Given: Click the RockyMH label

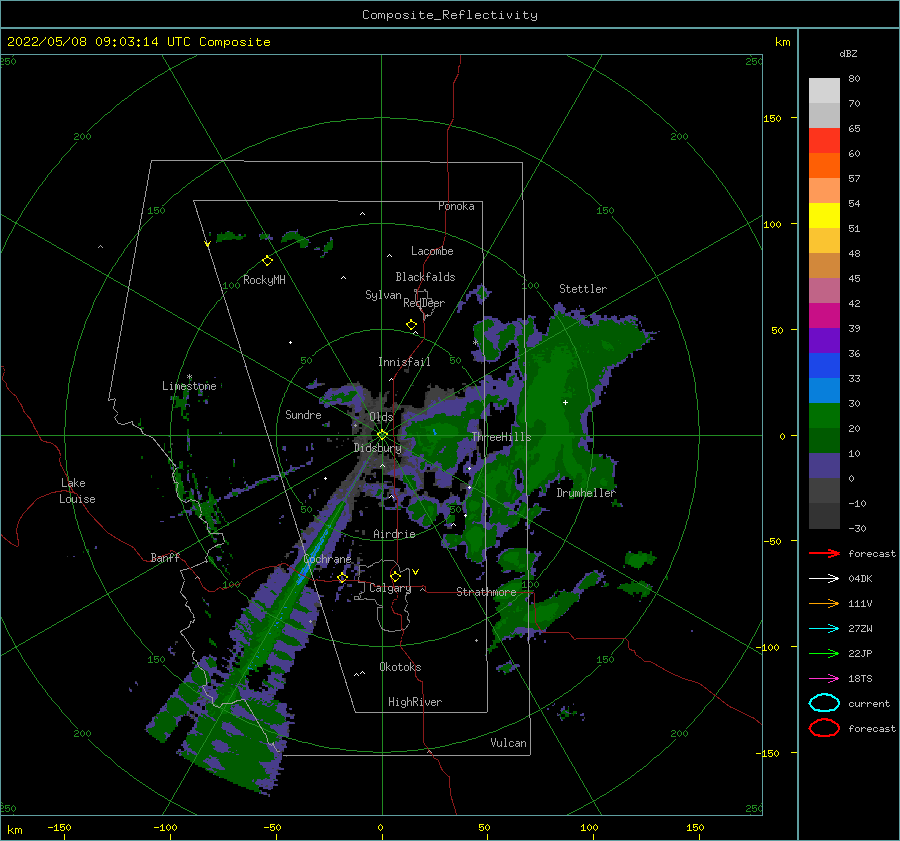Looking at the screenshot, I should (x=264, y=280).
